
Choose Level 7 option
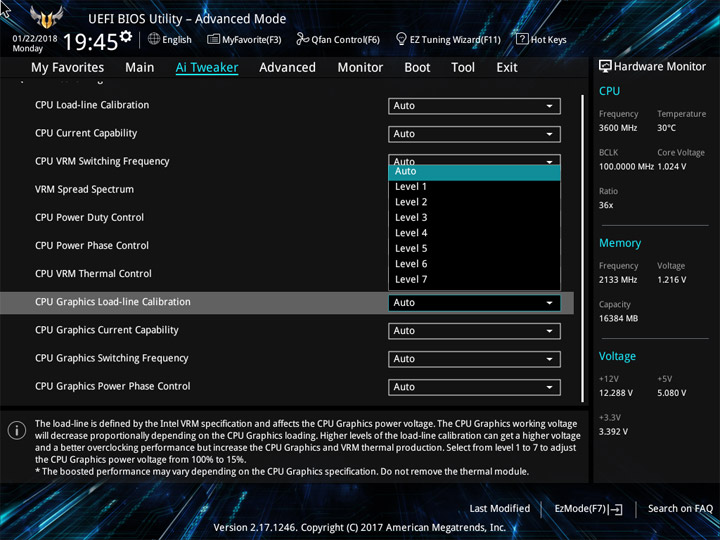coord(474,280)
